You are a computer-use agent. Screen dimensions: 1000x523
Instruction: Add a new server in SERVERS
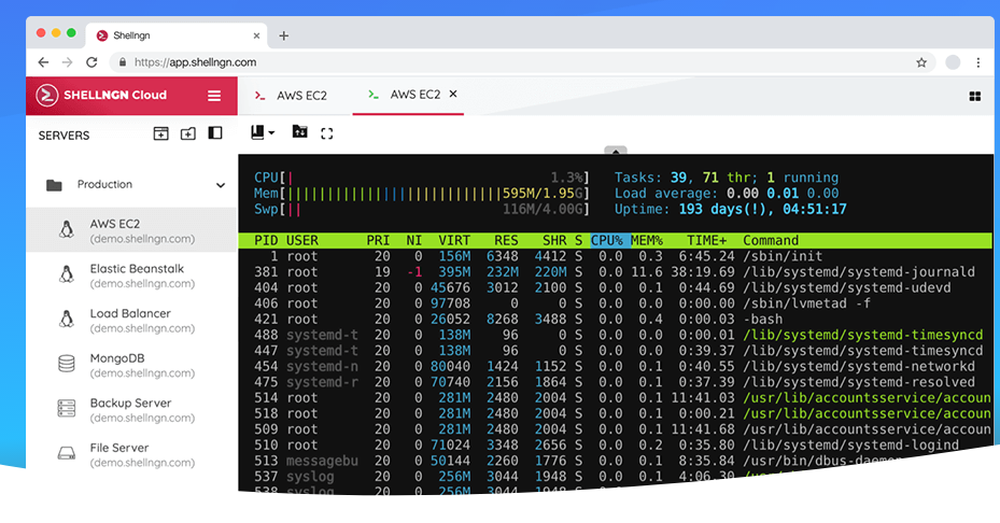coord(161,133)
